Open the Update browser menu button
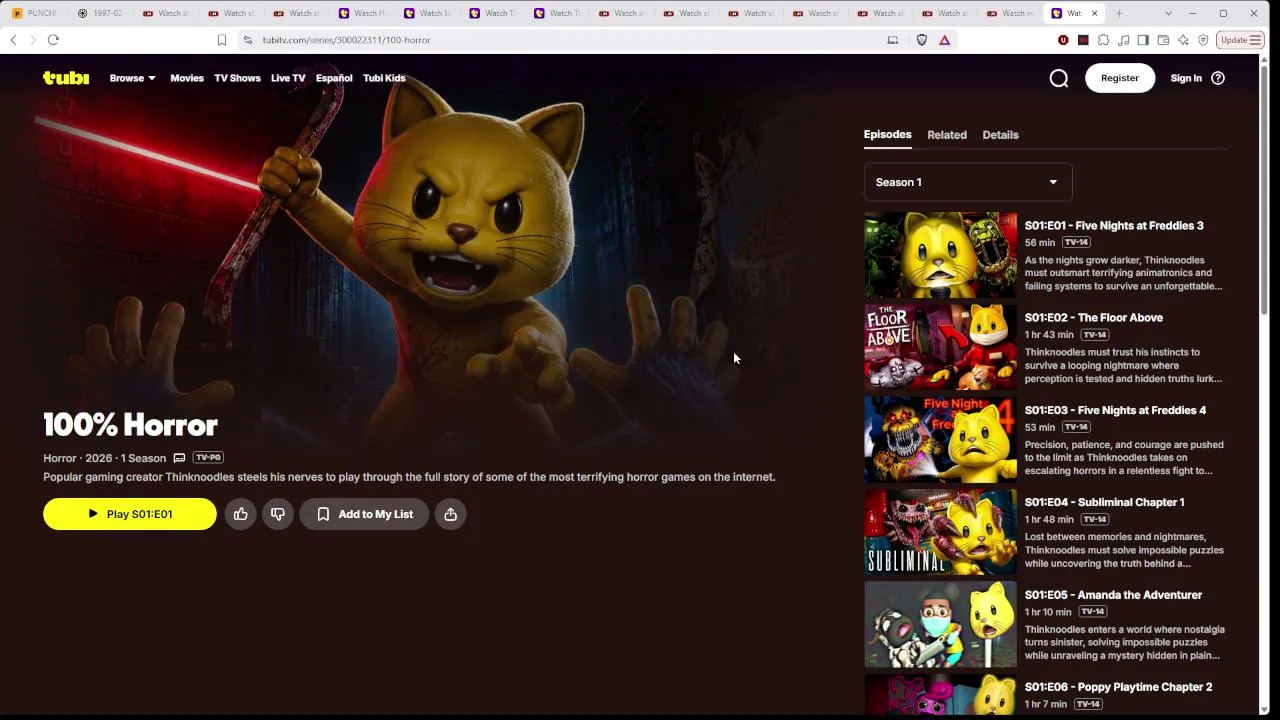Image resolution: width=1280 pixels, height=720 pixels. pyautogui.click(x=1241, y=40)
